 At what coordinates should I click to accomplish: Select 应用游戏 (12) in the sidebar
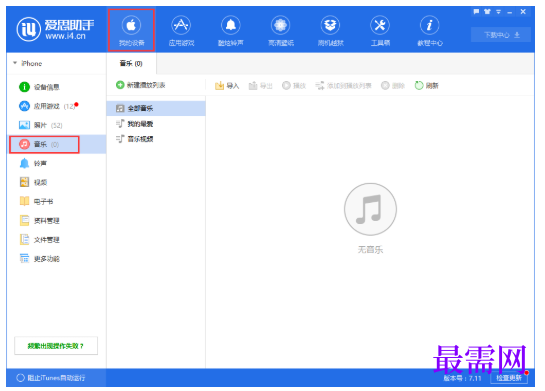coord(56,106)
